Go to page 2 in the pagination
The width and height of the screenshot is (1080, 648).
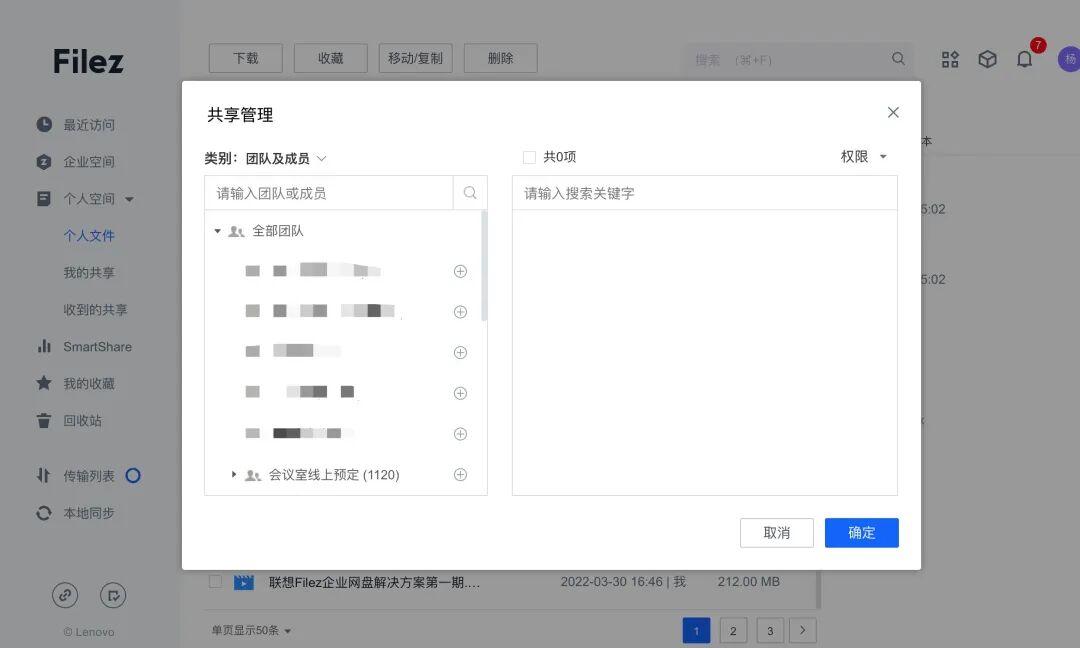[x=733, y=630]
